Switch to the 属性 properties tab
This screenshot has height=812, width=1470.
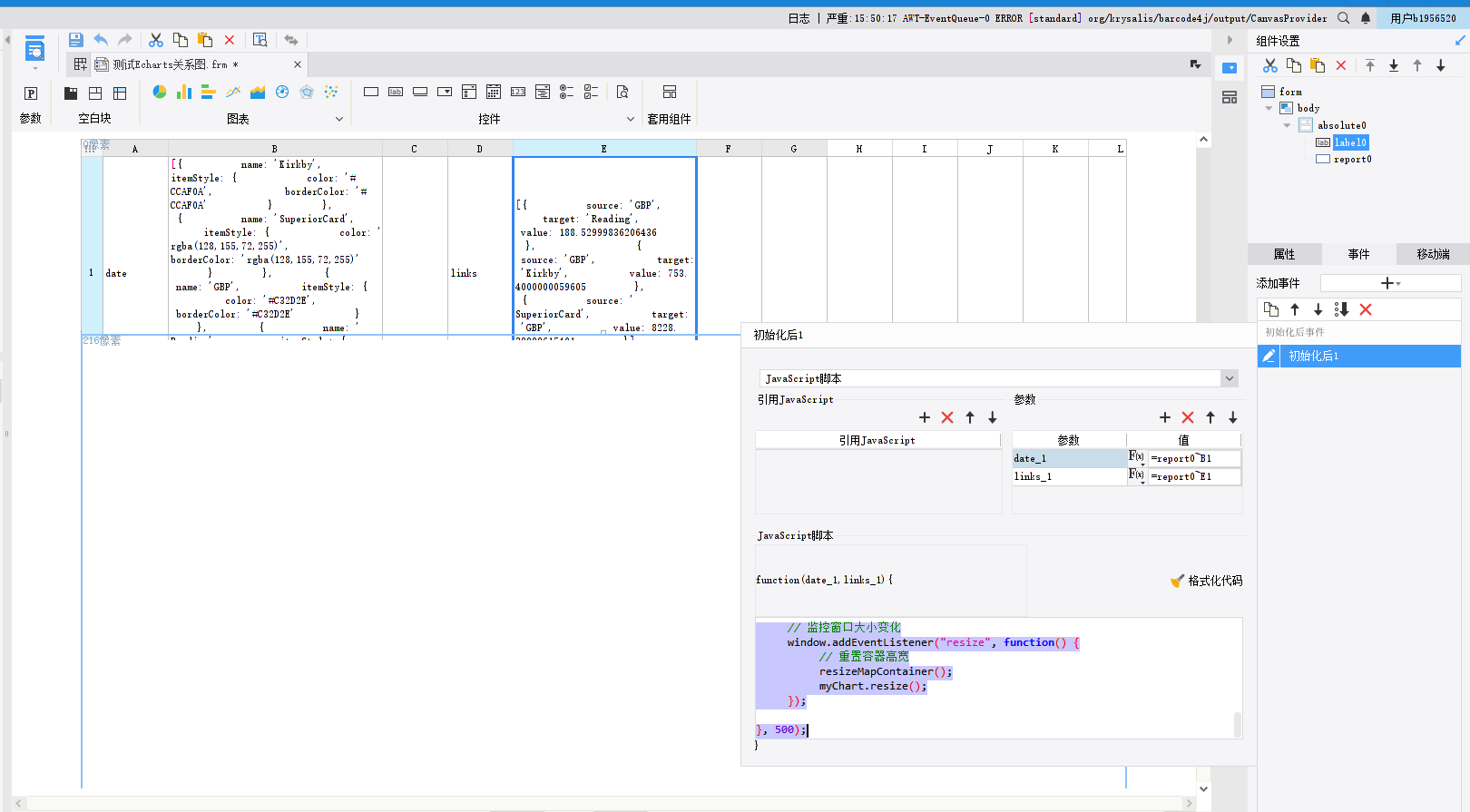(1285, 254)
